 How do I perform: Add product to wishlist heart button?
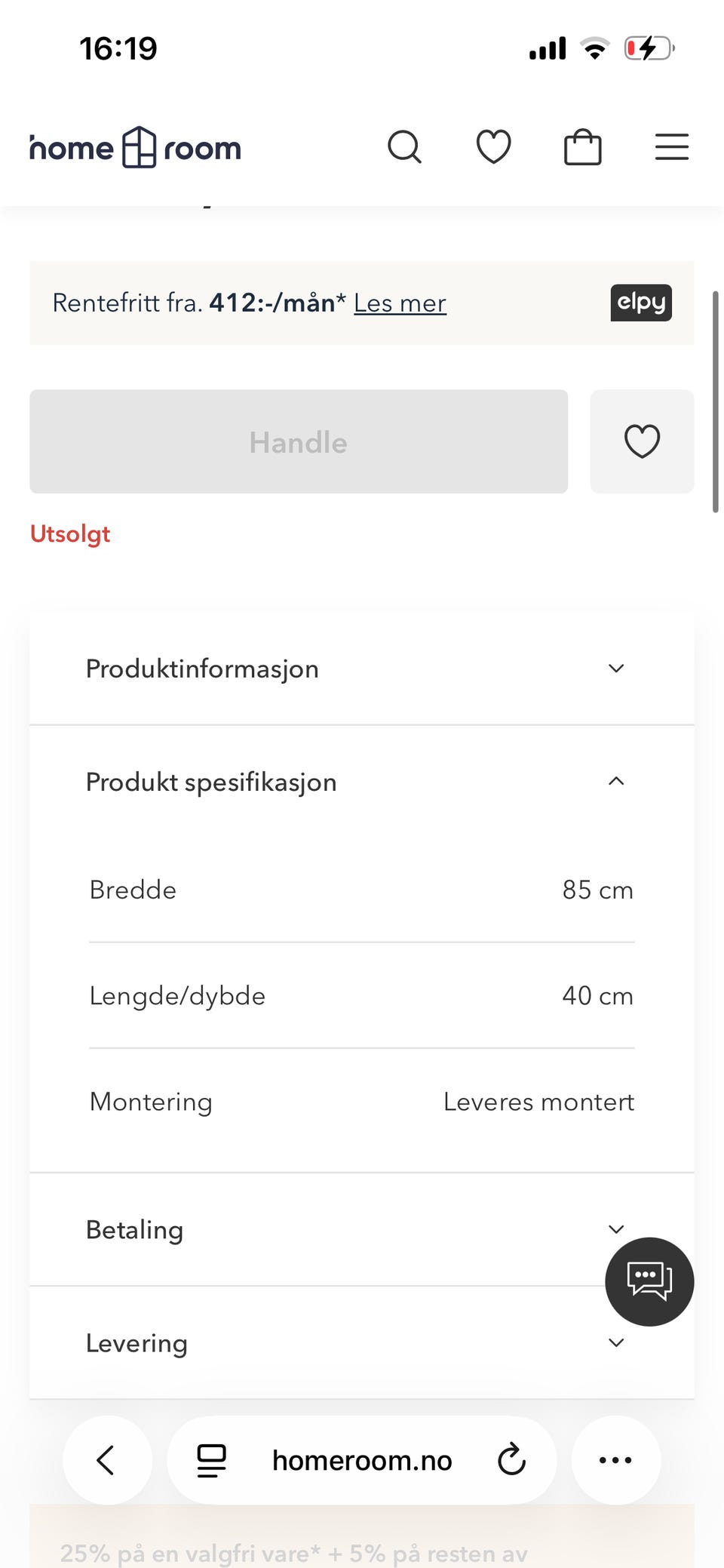(642, 441)
